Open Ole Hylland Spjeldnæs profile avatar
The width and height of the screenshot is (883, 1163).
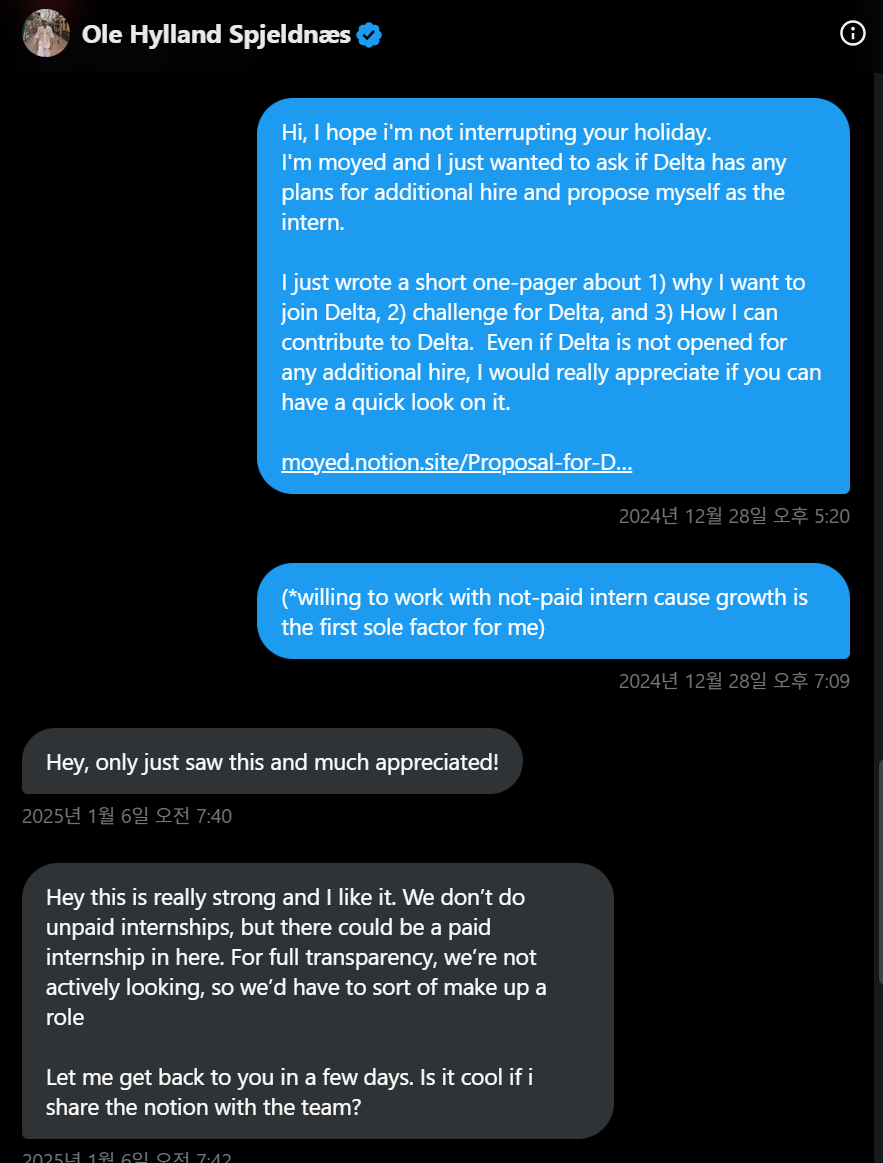coord(45,33)
